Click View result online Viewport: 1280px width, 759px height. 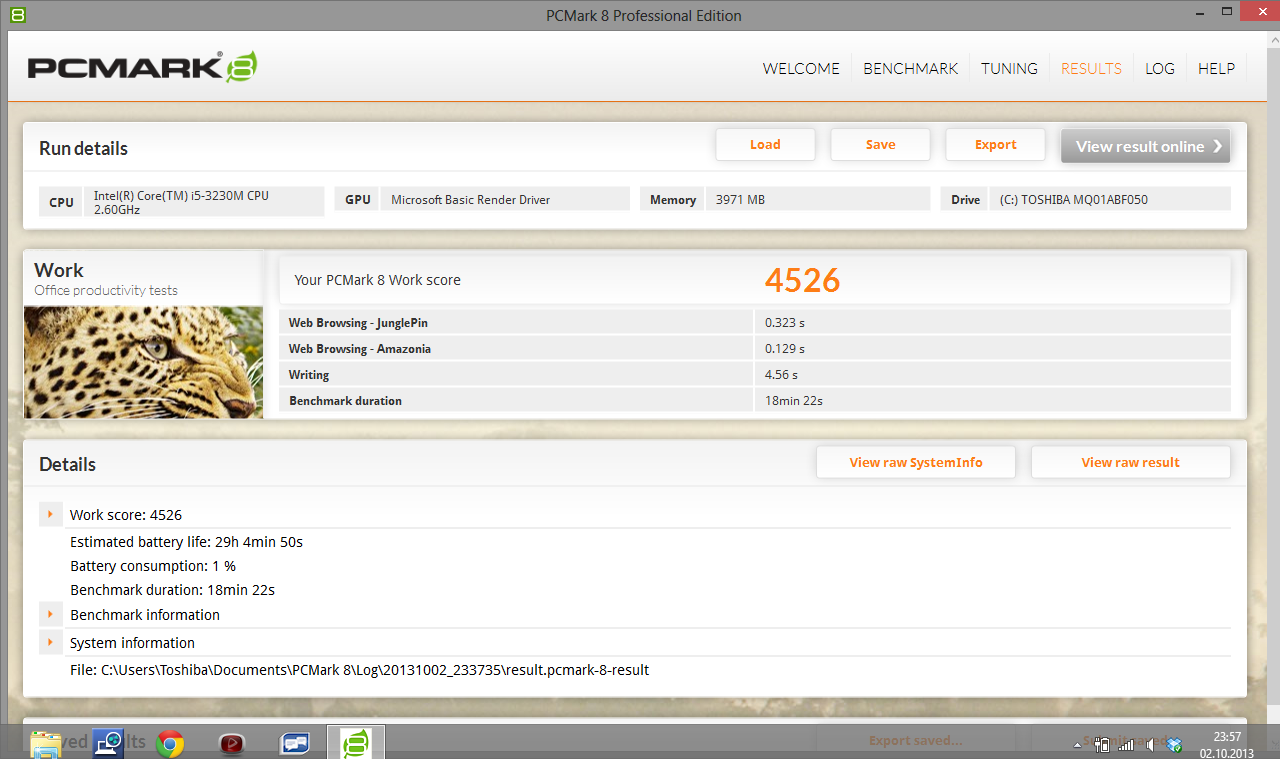[x=1145, y=146]
